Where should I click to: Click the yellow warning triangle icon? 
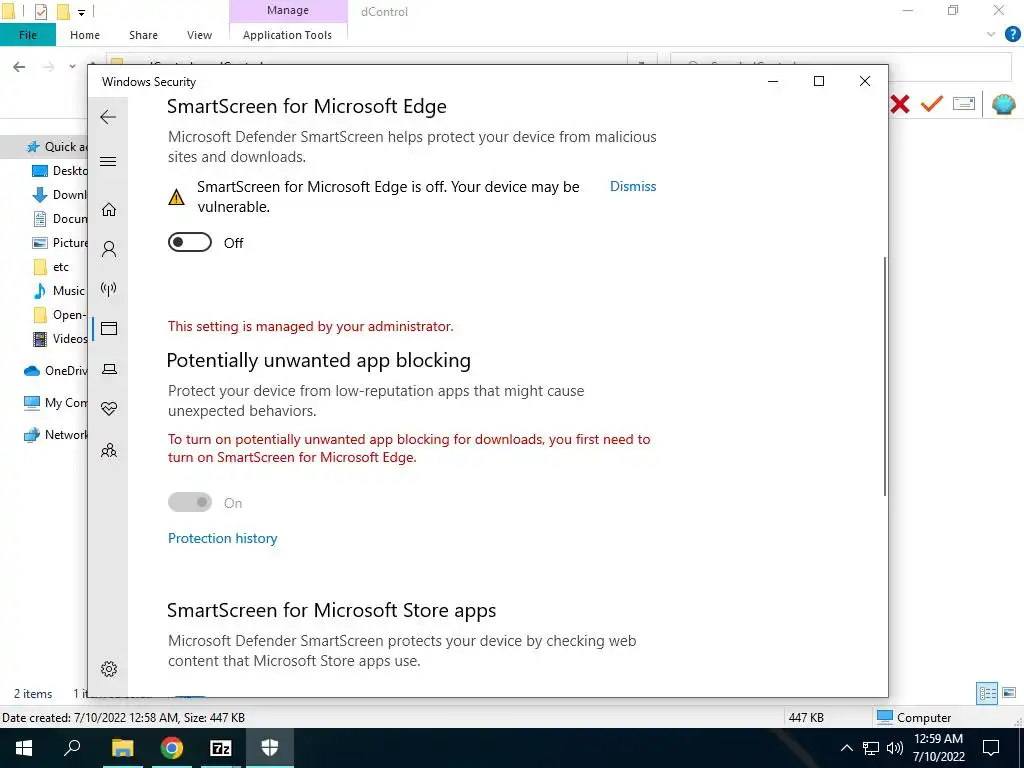(x=176, y=197)
